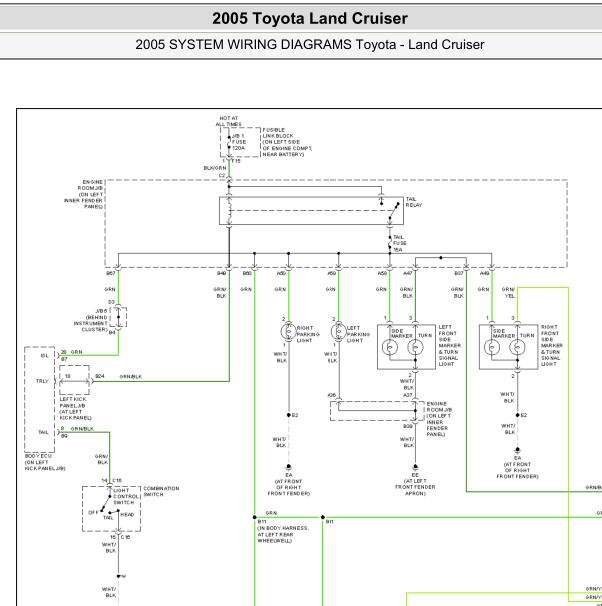The image size is (602, 606).
Task: Click the A37 connector label
Action: coord(408,395)
